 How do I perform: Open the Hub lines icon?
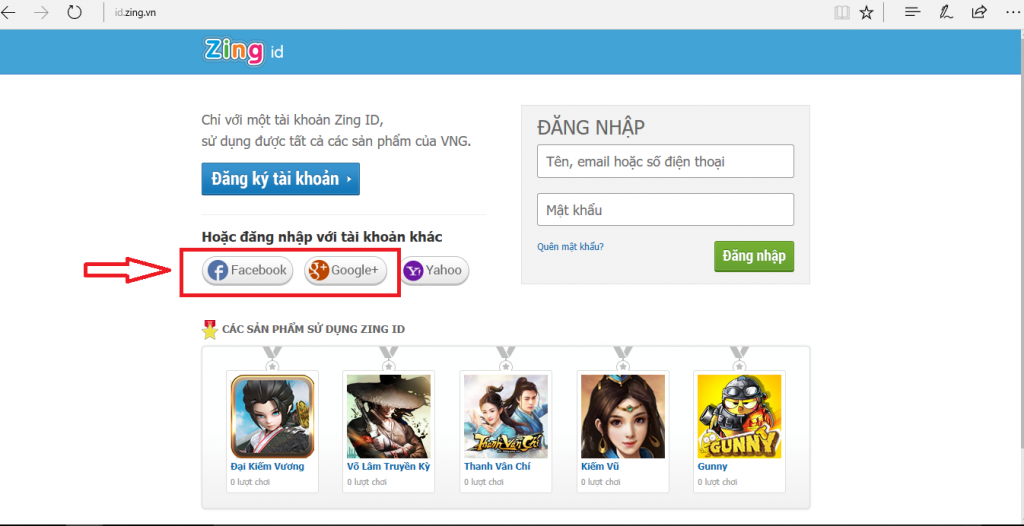pyautogui.click(x=912, y=12)
